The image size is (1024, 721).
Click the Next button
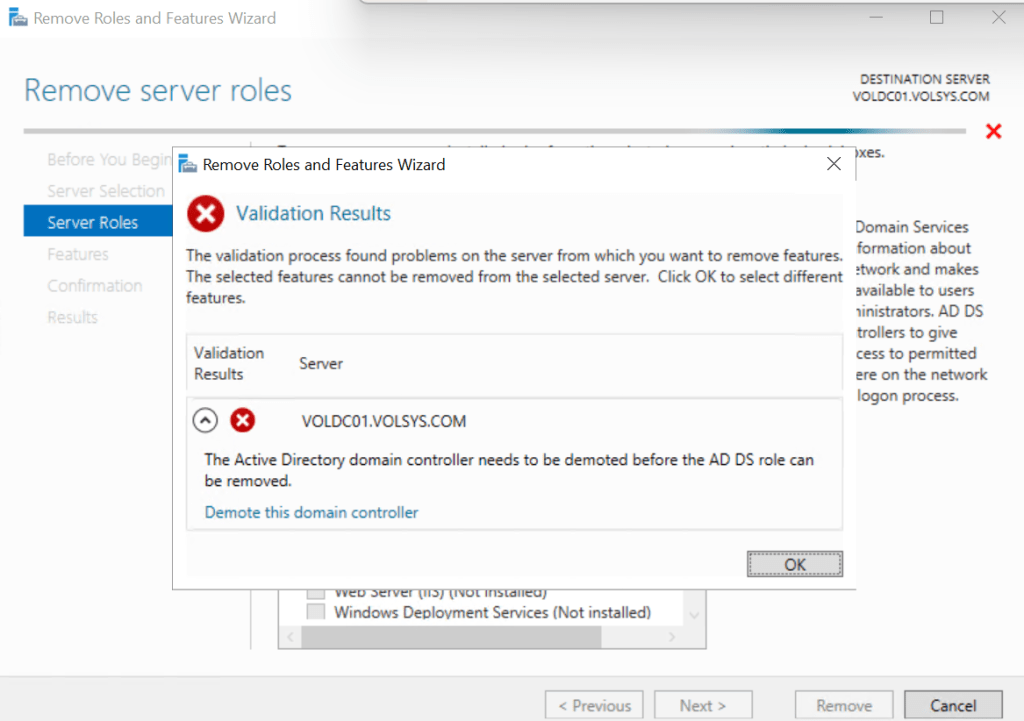pos(702,705)
